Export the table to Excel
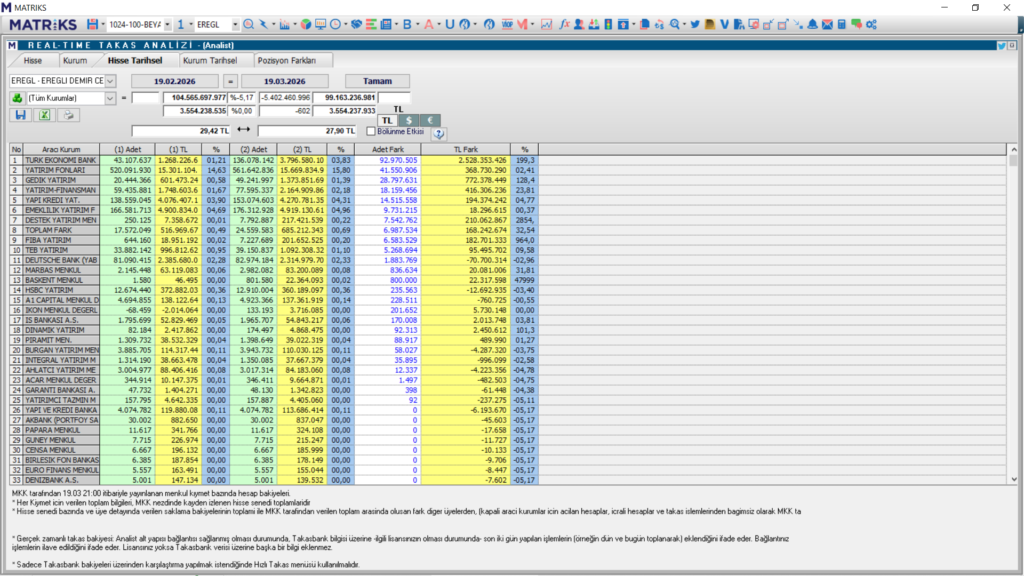Screen dimensions: 1024x576 [x=44, y=115]
